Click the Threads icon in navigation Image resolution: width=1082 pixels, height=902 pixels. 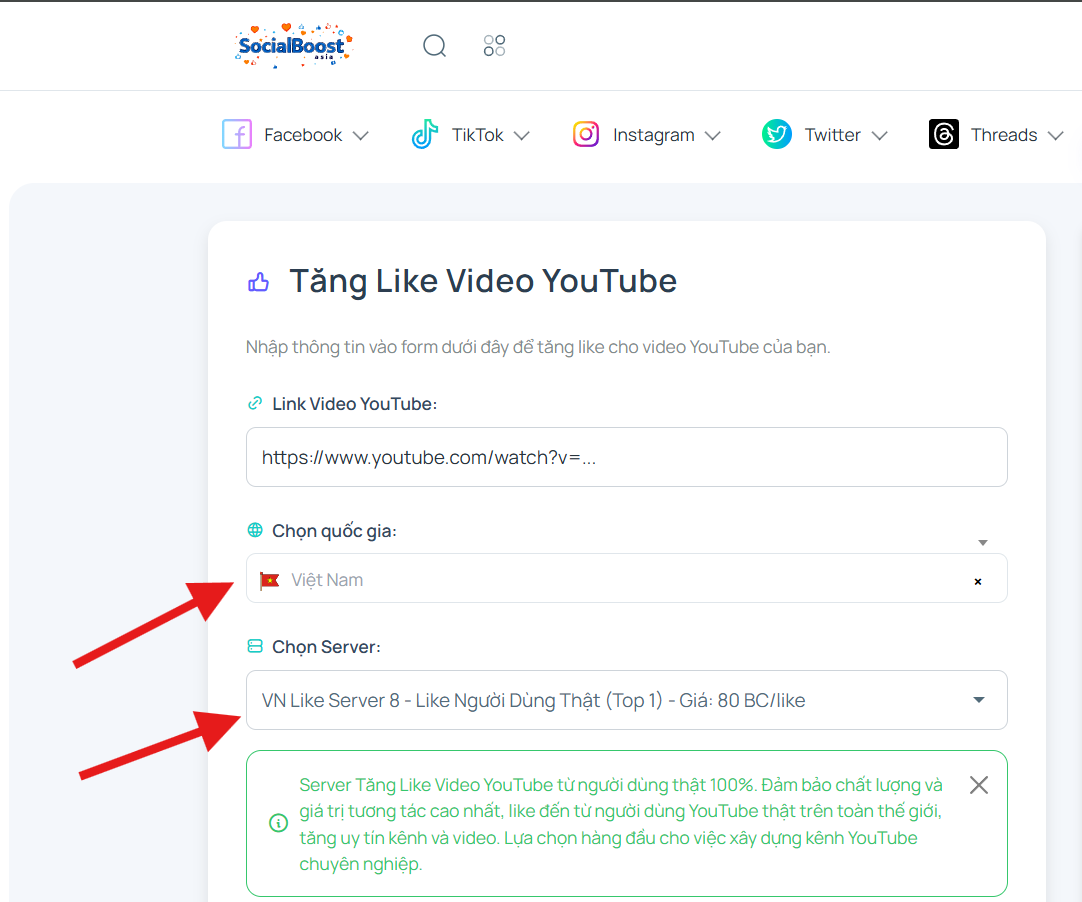tap(943, 134)
